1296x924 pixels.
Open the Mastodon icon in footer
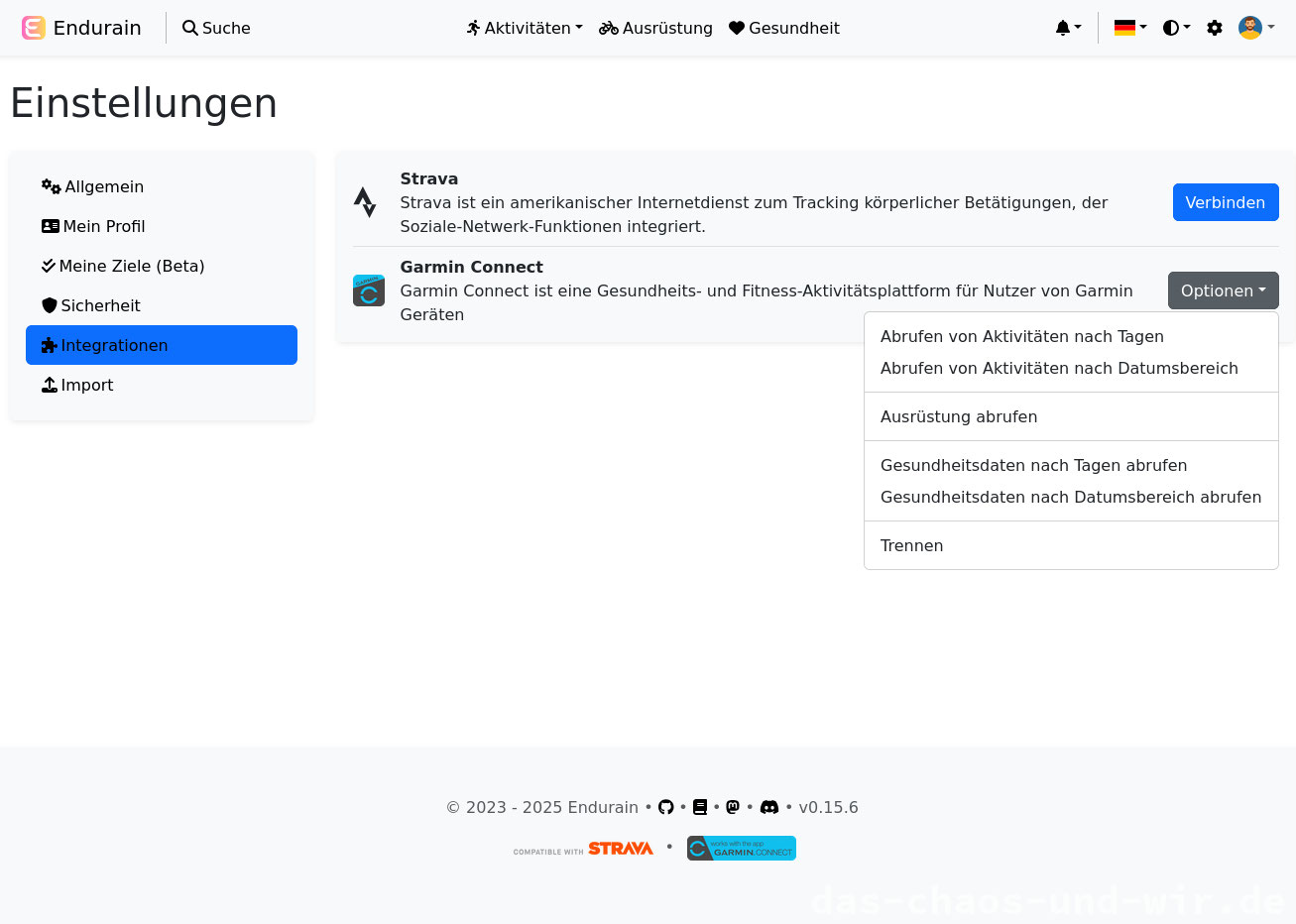(x=733, y=807)
